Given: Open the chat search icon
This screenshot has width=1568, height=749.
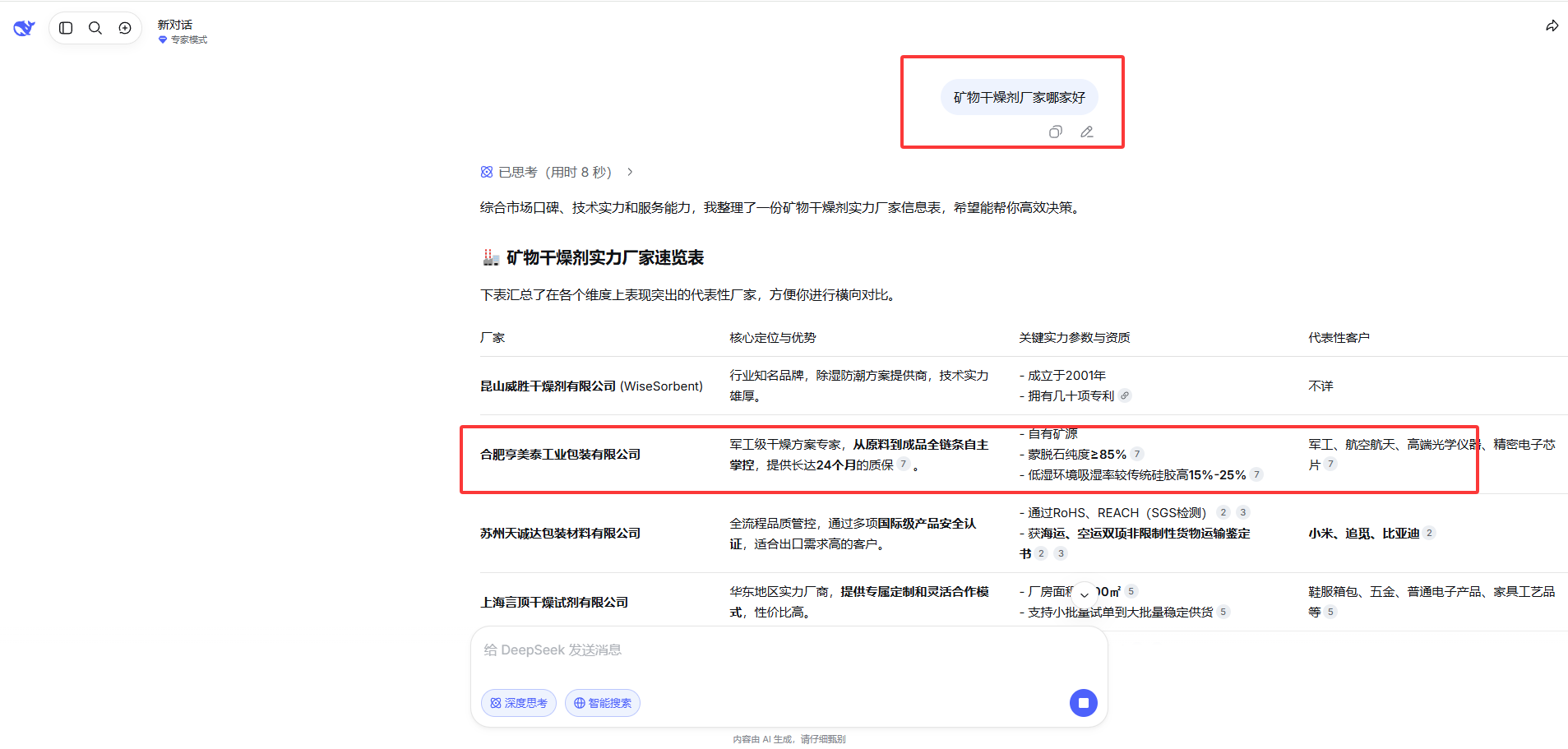Looking at the screenshot, I should (95, 28).
